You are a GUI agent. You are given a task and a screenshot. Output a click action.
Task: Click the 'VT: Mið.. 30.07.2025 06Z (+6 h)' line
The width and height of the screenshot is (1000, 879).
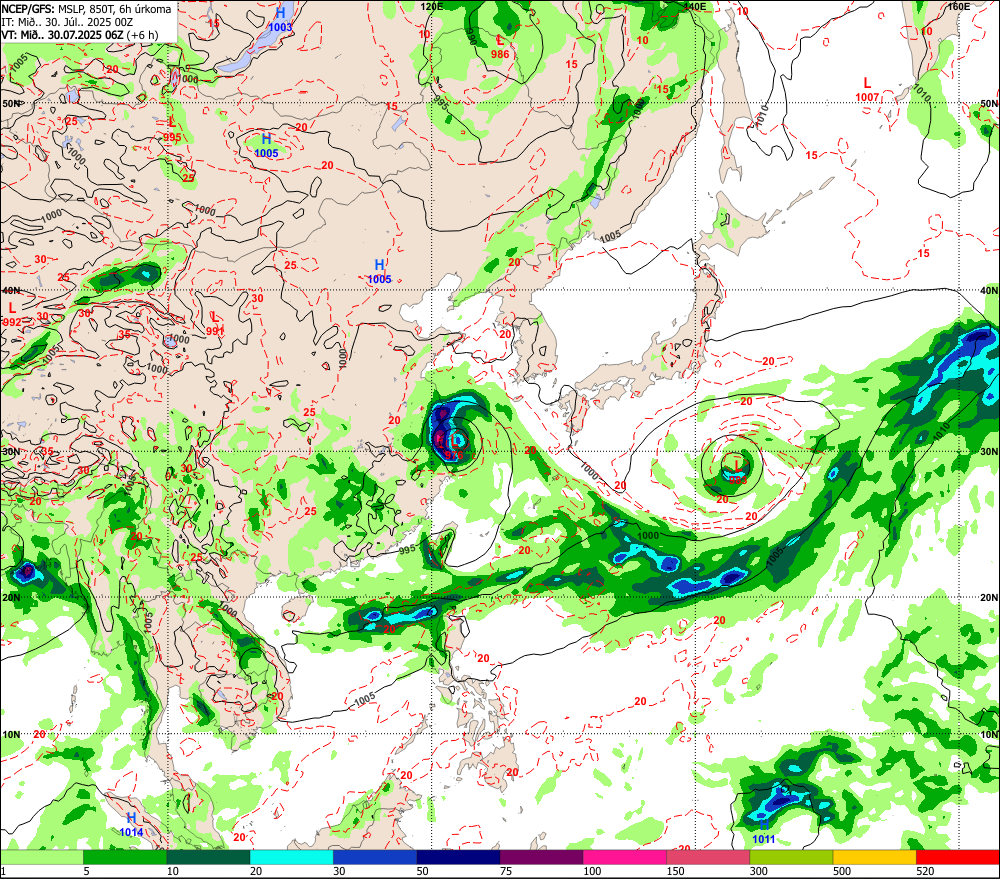pos(80,34)
